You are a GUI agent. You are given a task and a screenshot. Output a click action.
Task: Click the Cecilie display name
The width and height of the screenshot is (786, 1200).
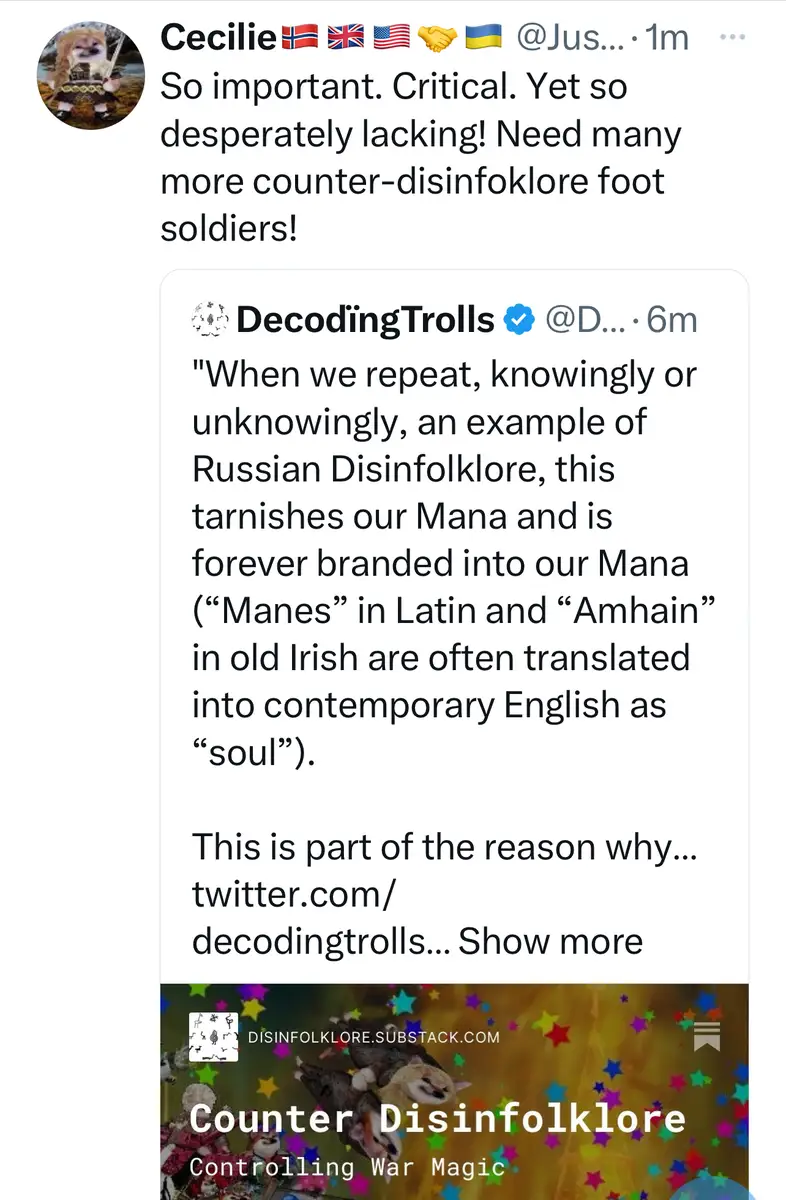[x=218, y=38]
